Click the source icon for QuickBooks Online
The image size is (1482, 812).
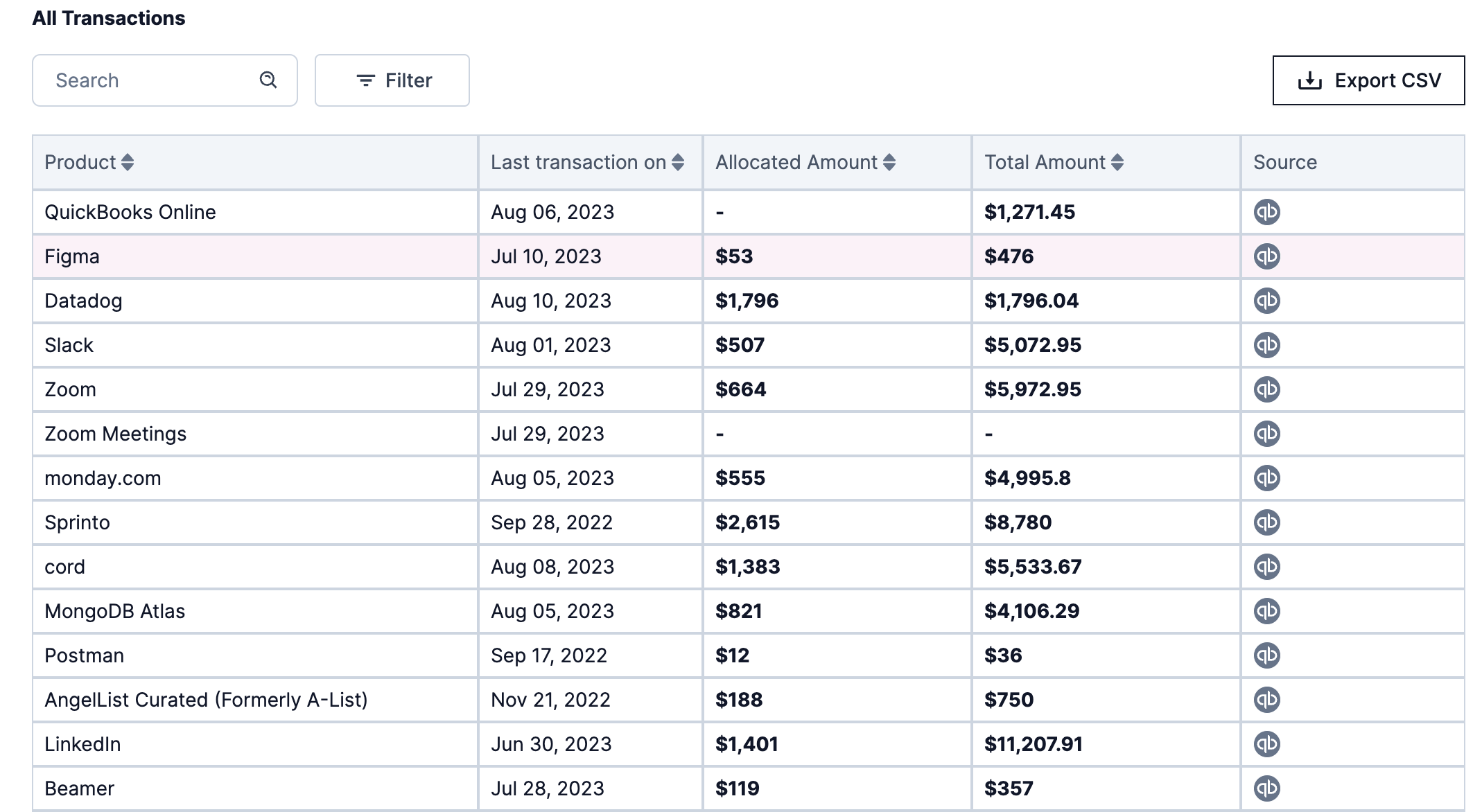[x=1266, y=212]
